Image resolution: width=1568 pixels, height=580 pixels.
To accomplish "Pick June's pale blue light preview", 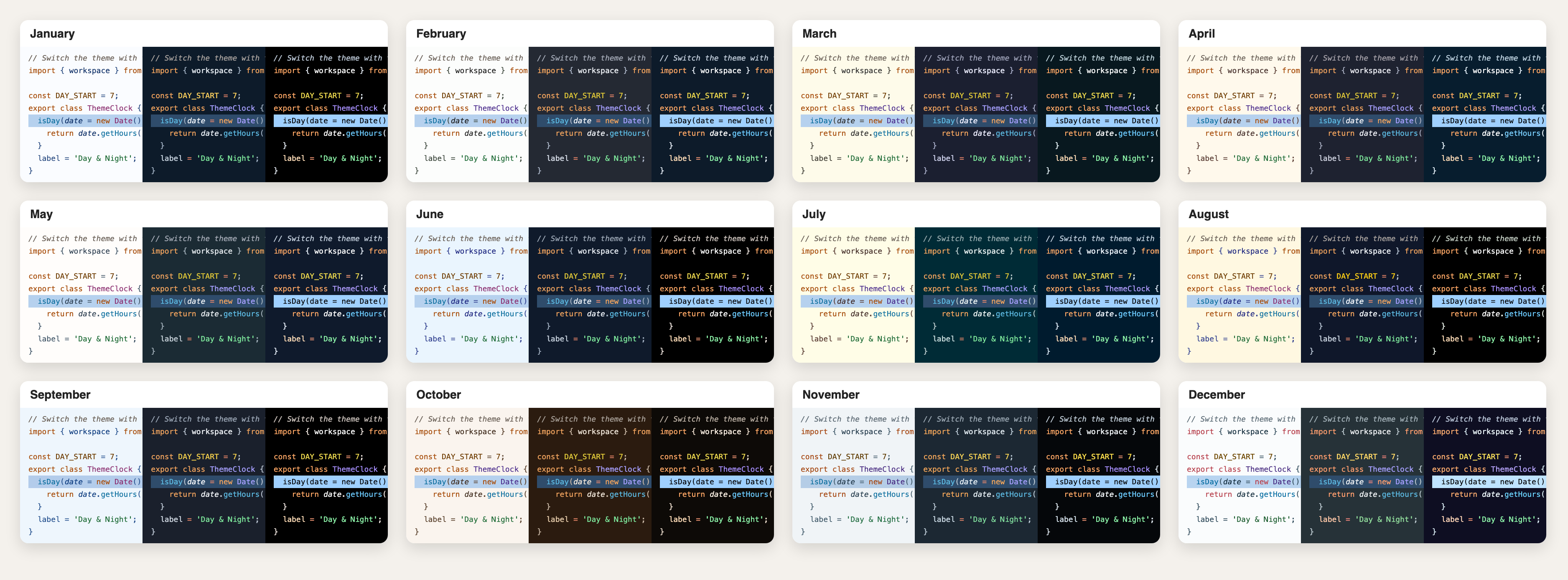I will (x=468, y=295).
